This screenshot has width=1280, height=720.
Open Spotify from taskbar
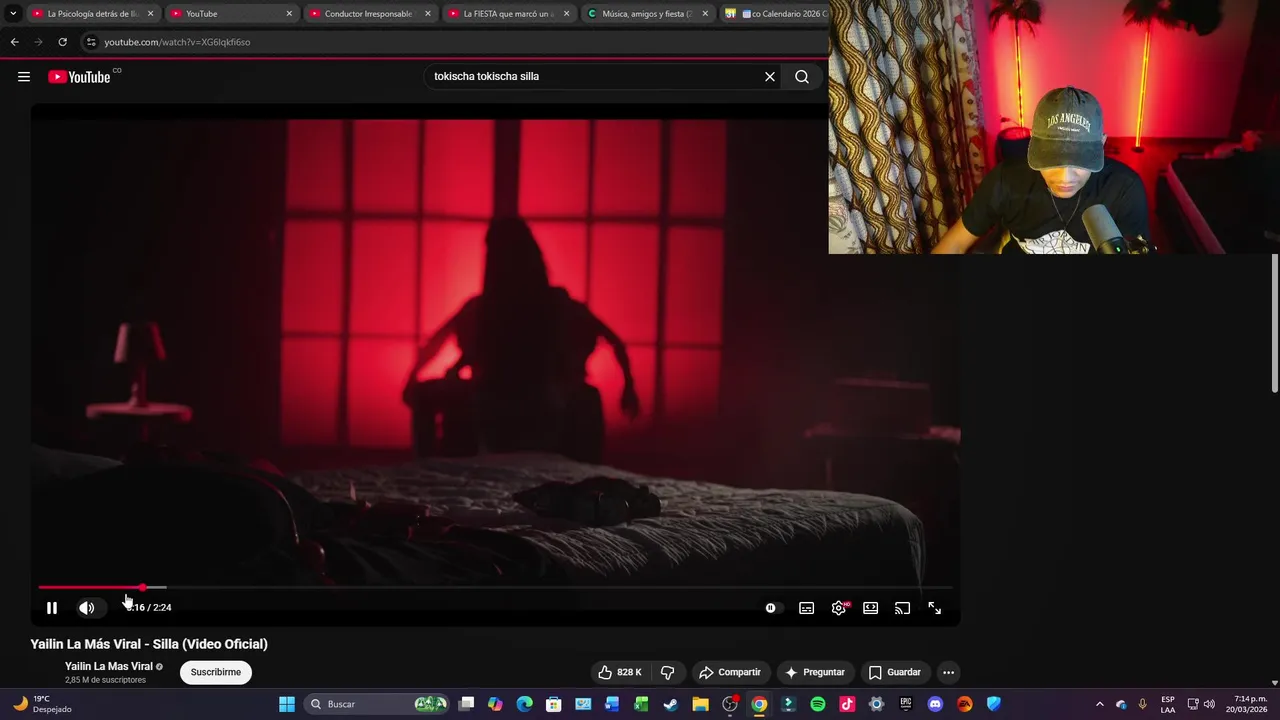818,704
